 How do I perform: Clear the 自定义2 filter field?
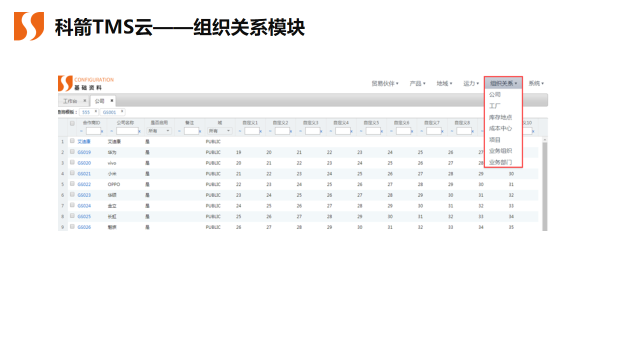point(291,131)
